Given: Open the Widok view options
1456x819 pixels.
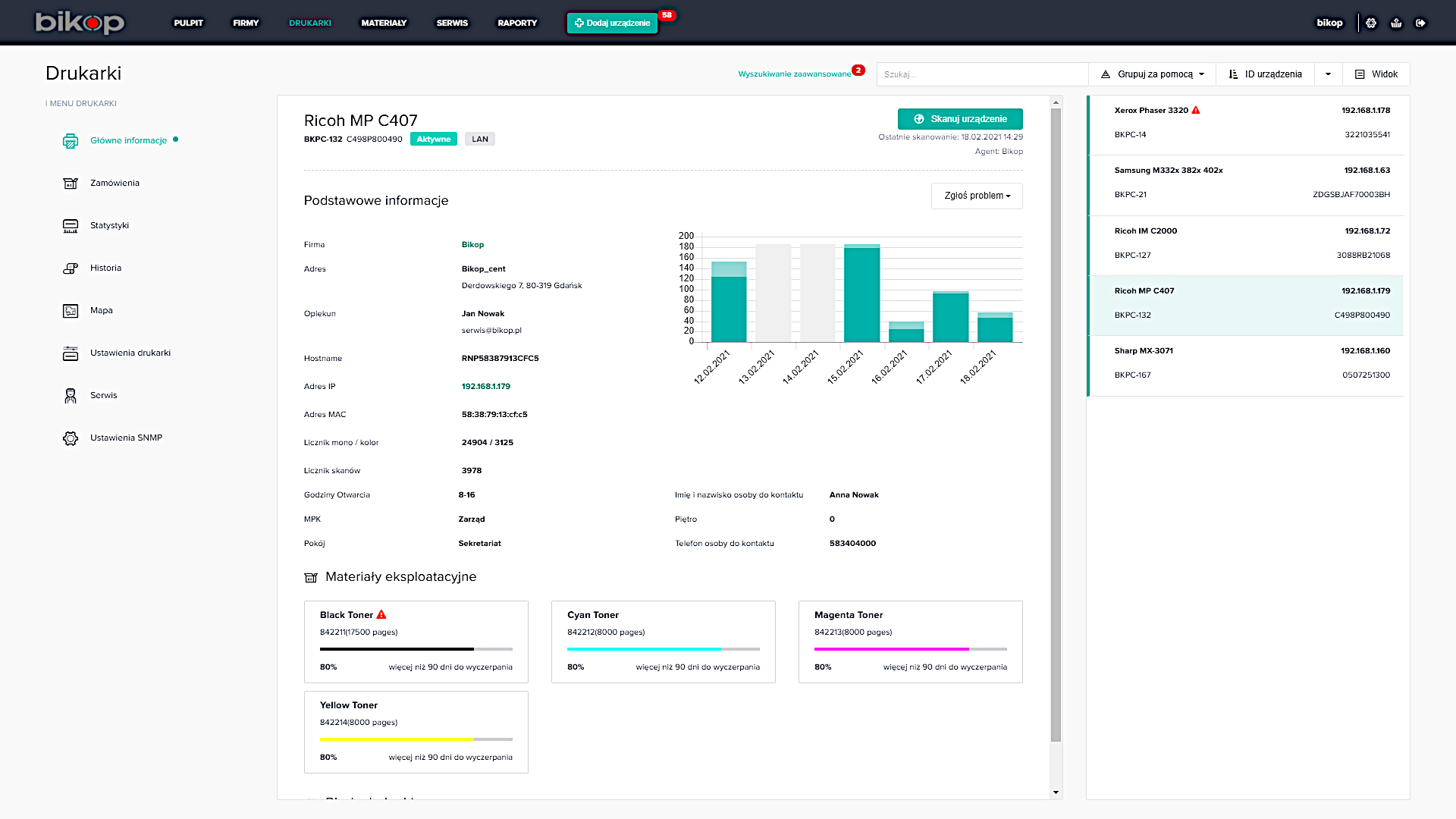Looking at the screenshot, I should 1376,74.
